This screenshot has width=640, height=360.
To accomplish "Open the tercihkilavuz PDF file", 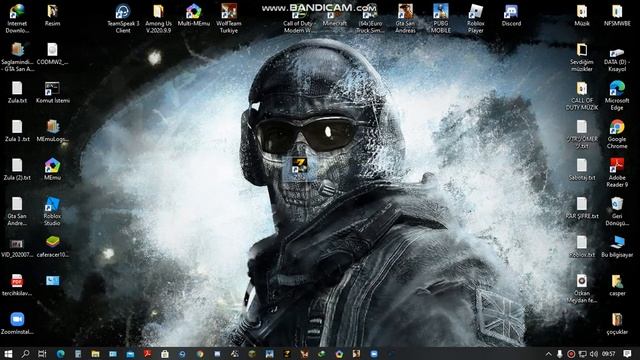I will click(x=17, y=285).
